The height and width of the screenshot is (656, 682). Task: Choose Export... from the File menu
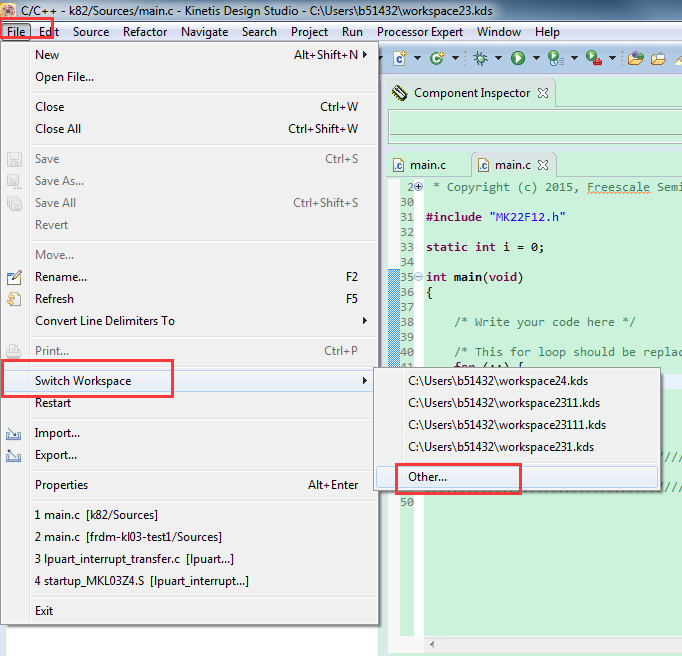point(190,455)
